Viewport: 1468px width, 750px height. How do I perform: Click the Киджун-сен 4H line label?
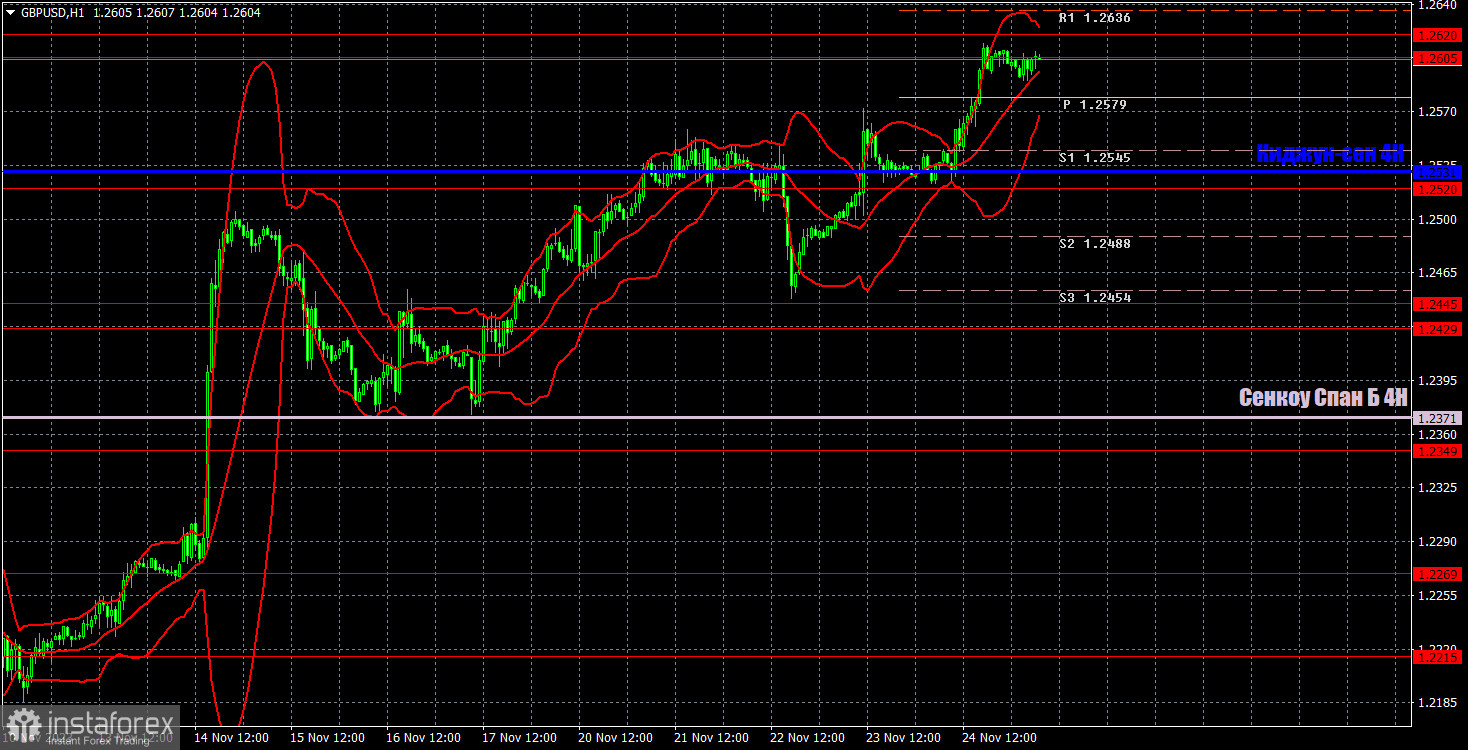[x=1330, y=153]
